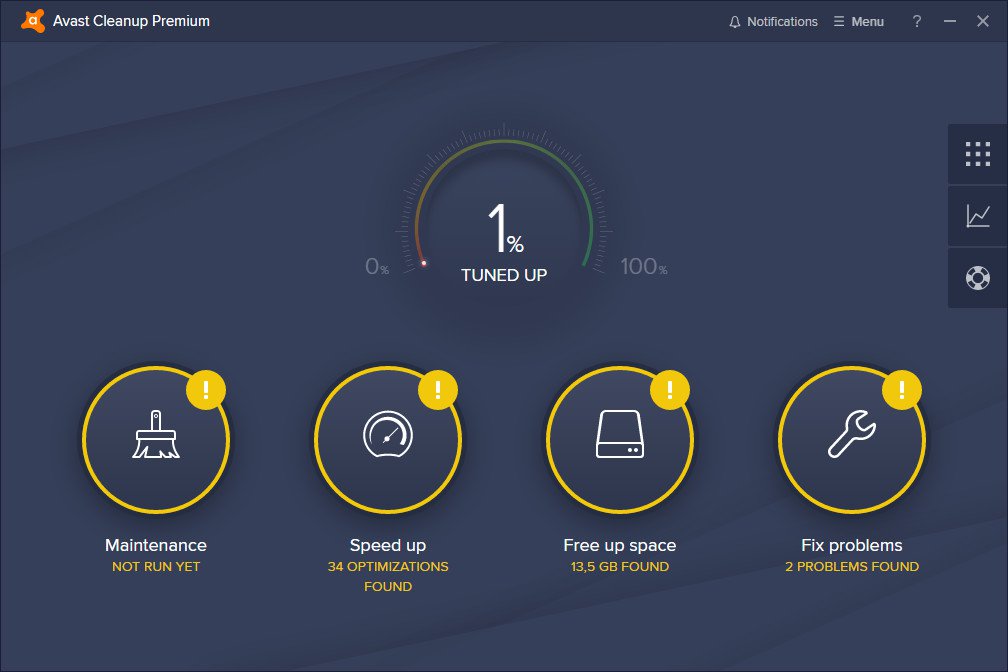
Task: Open statistics chart icon
Action: (978, 216)
